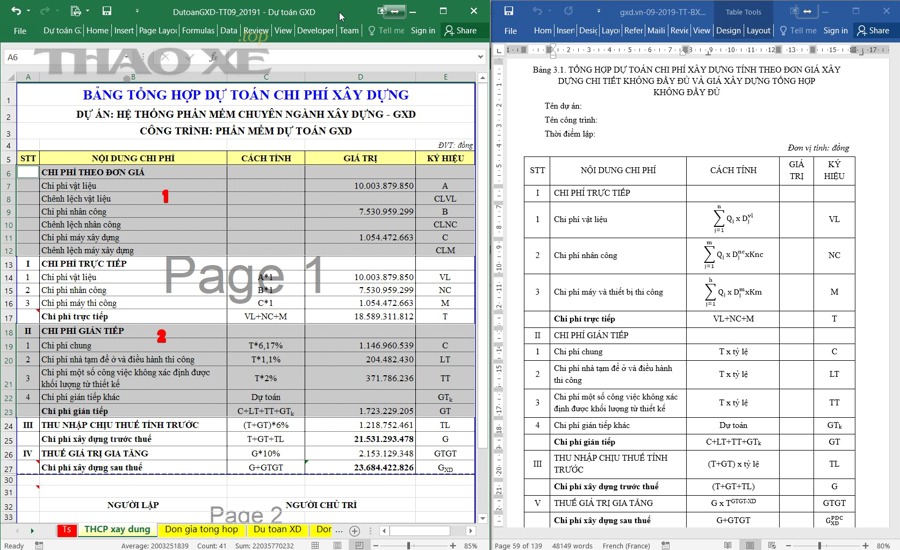Open Excel File menu
Screen dimensions: 900x550
[20, 30]
